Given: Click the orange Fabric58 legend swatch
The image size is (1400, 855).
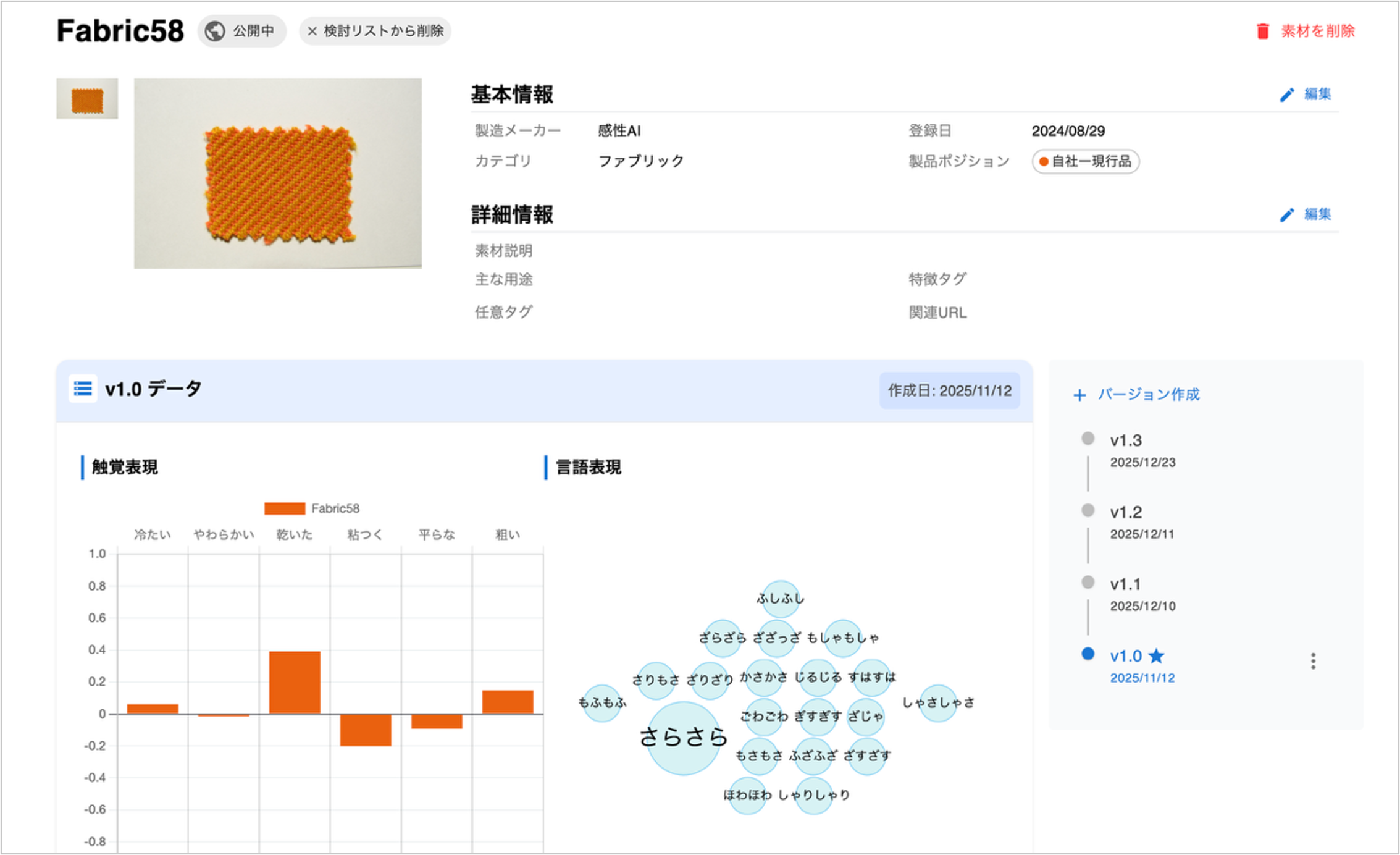Looking at the screenshot, I should 285,508.
